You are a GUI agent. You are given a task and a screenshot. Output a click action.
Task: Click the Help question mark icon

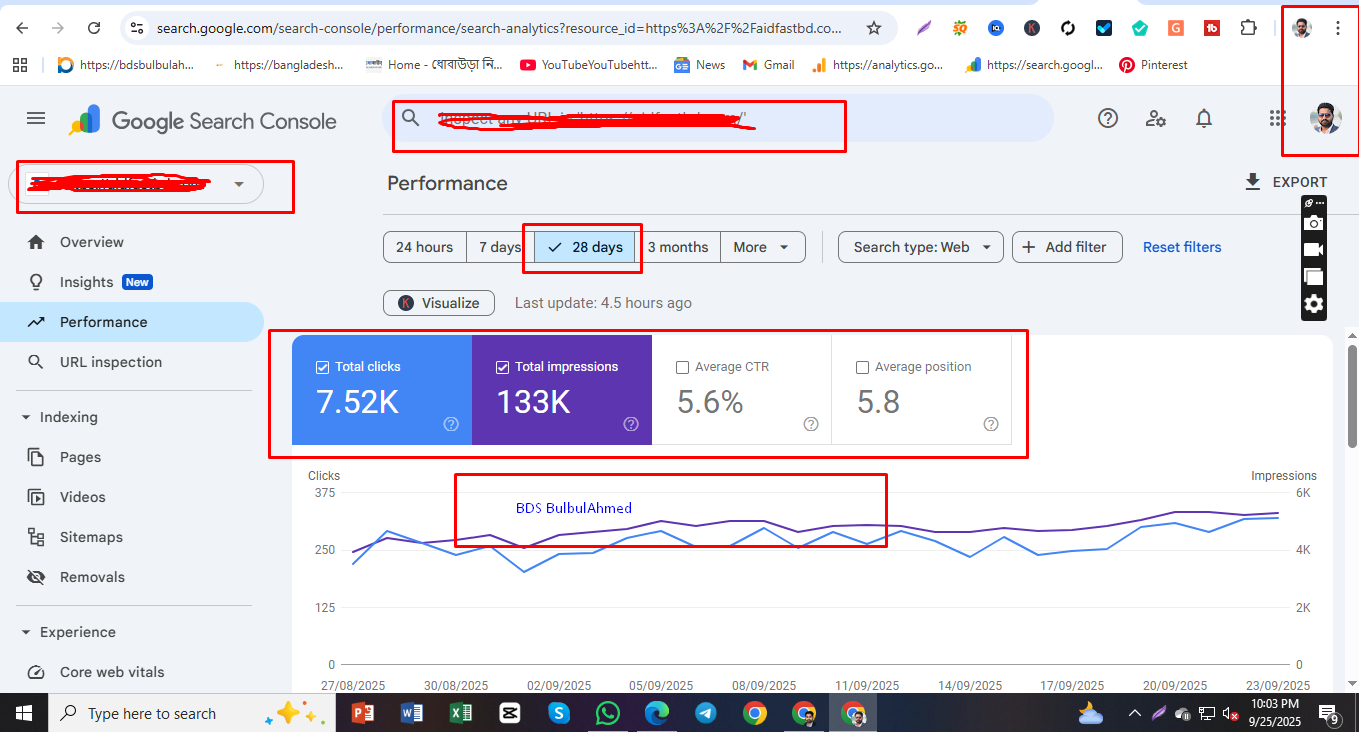pyautogui.click(x=1107, y=119)
